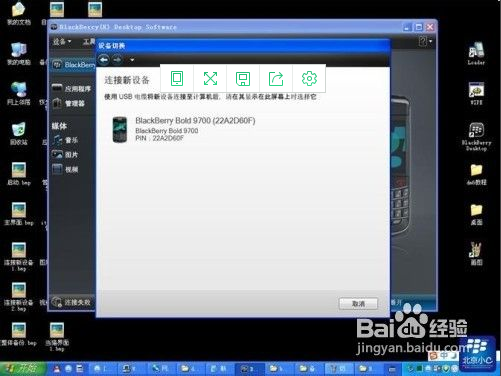
Task: Open the BlackBerry Desktop shortcut icon
Action: click(x=476, y=137)
